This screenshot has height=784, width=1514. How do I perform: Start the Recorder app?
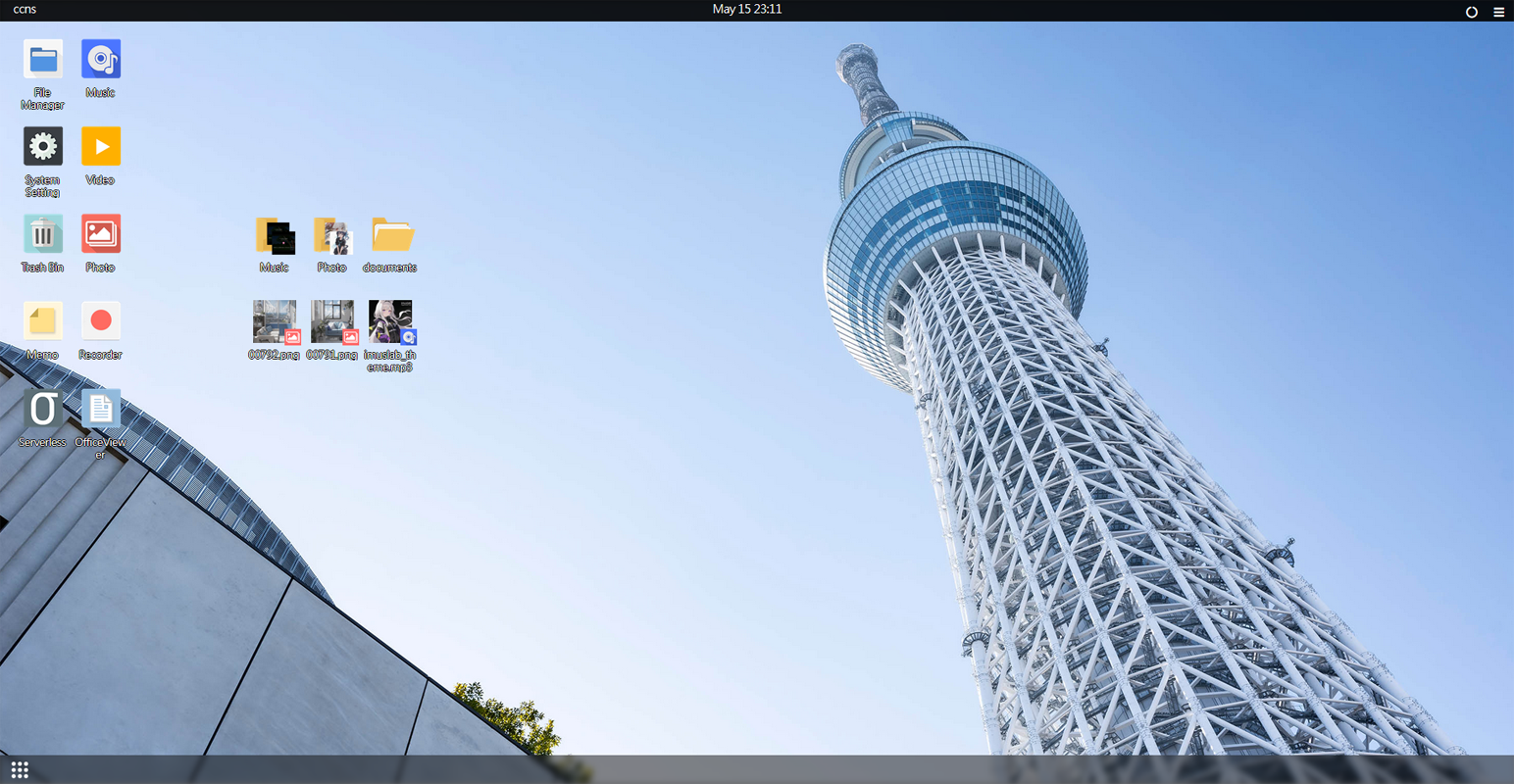tap(100, 322)
